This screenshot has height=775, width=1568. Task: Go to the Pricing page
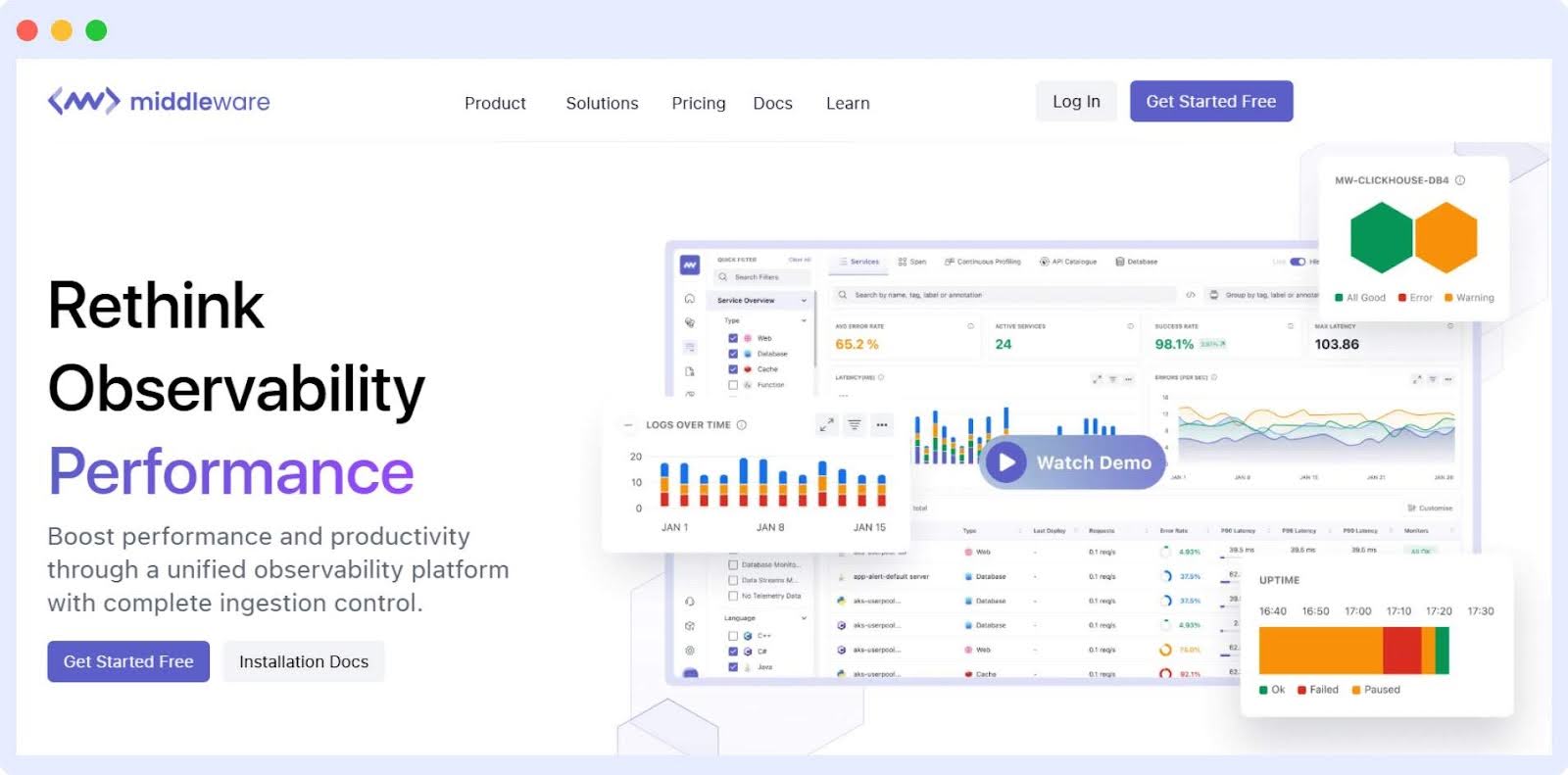point(699,103)
